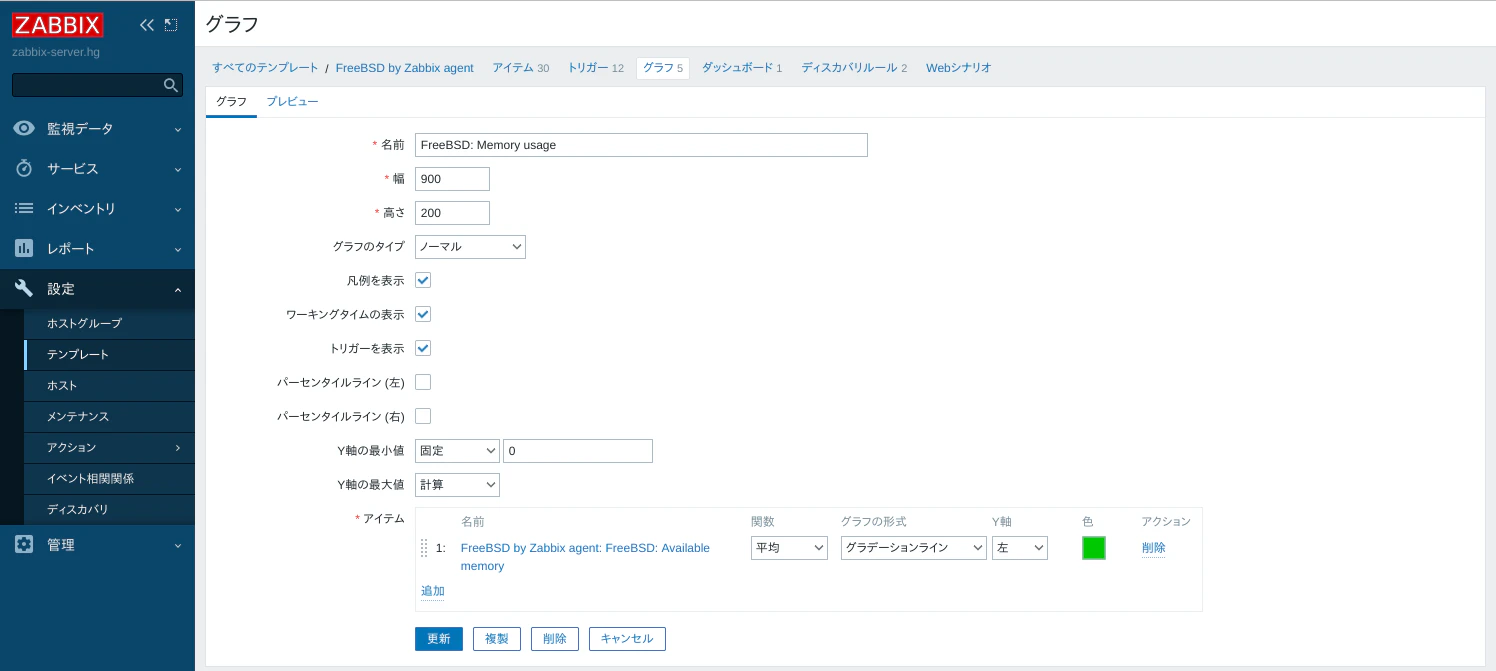Open the 関数 dropdown showing 平均
This screenshot has height=671, width=1496.
789,548
